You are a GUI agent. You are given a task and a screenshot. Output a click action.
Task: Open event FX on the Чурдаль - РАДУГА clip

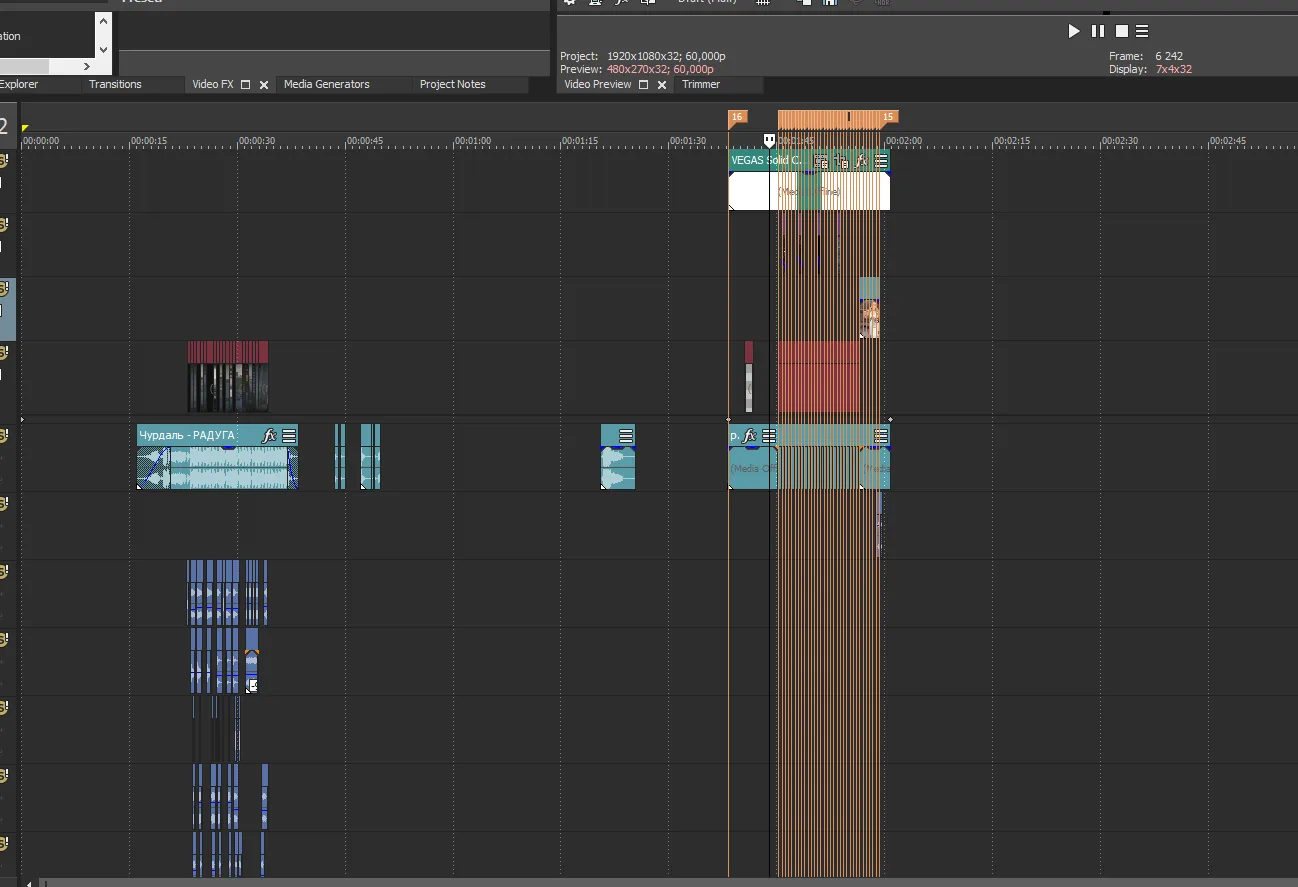coord(269,435)
